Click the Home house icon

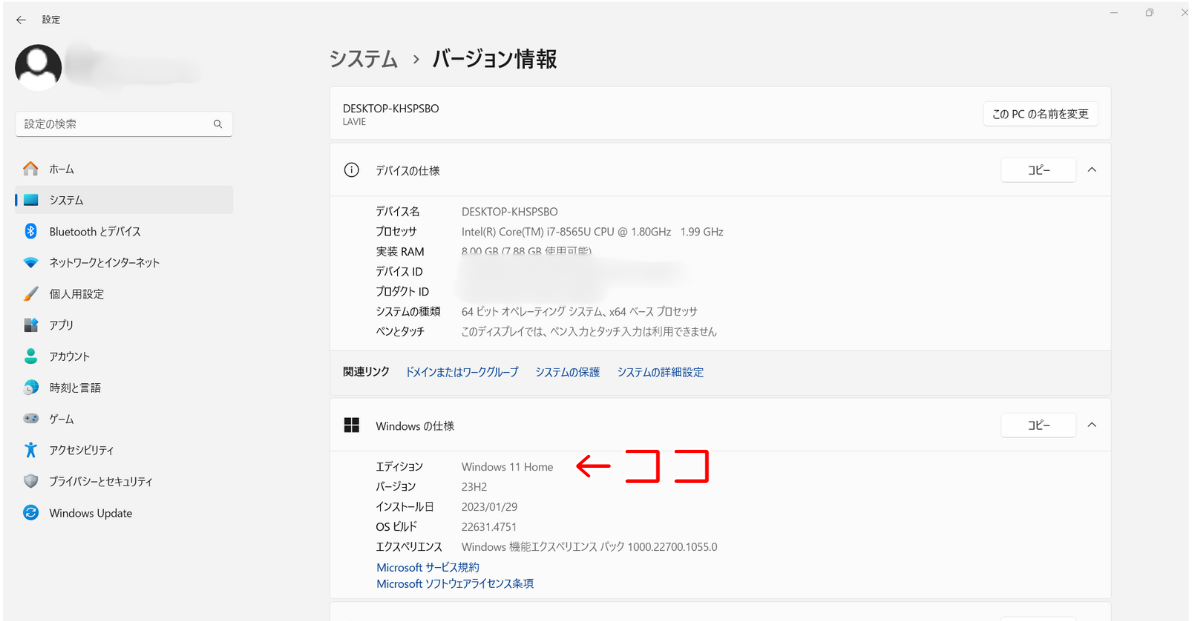point(30,169)
